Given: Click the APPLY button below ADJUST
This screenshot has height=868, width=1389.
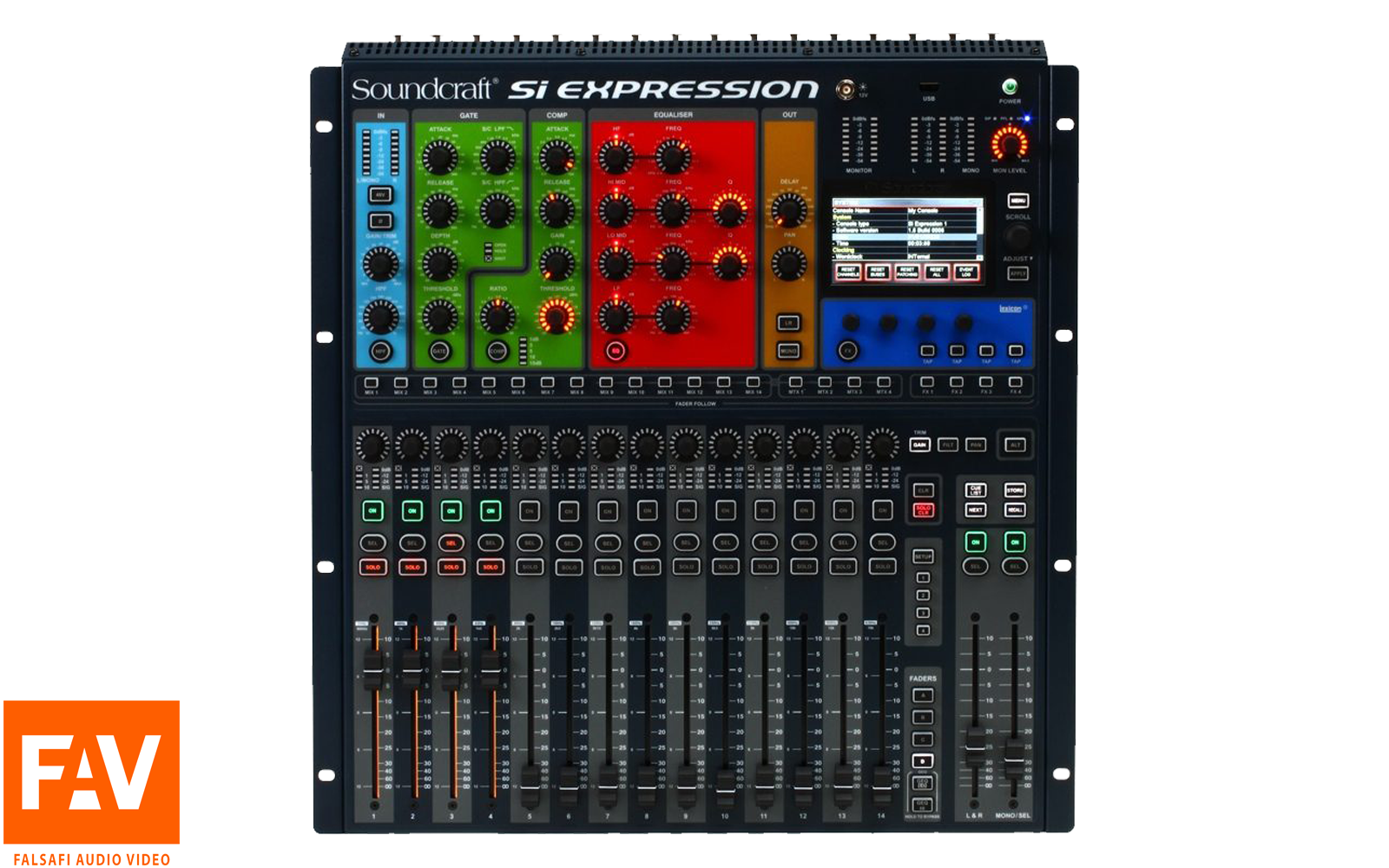Looking at the screenshot, I should 1017,273.
